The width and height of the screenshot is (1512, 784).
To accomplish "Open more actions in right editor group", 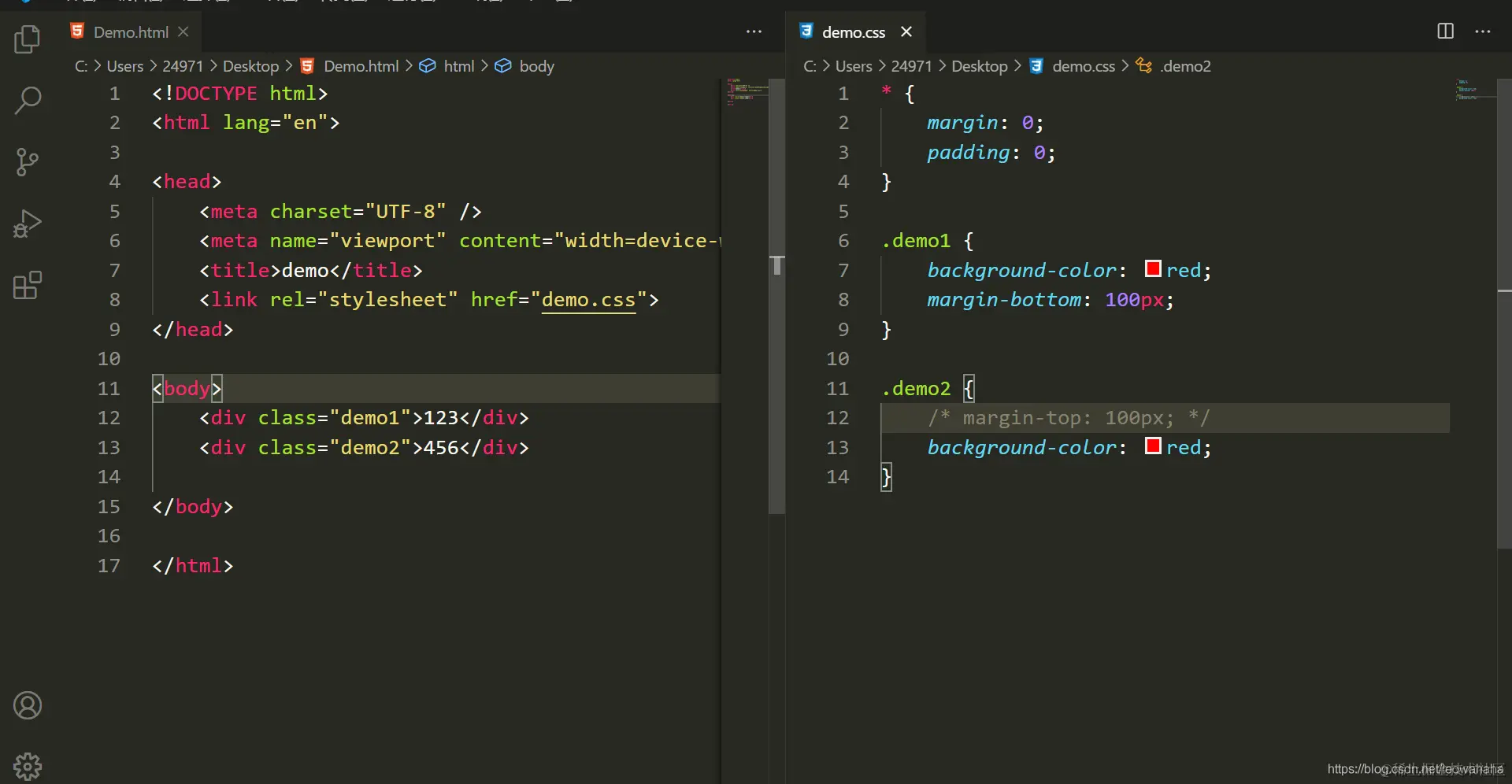I will tap(1483, 31).
